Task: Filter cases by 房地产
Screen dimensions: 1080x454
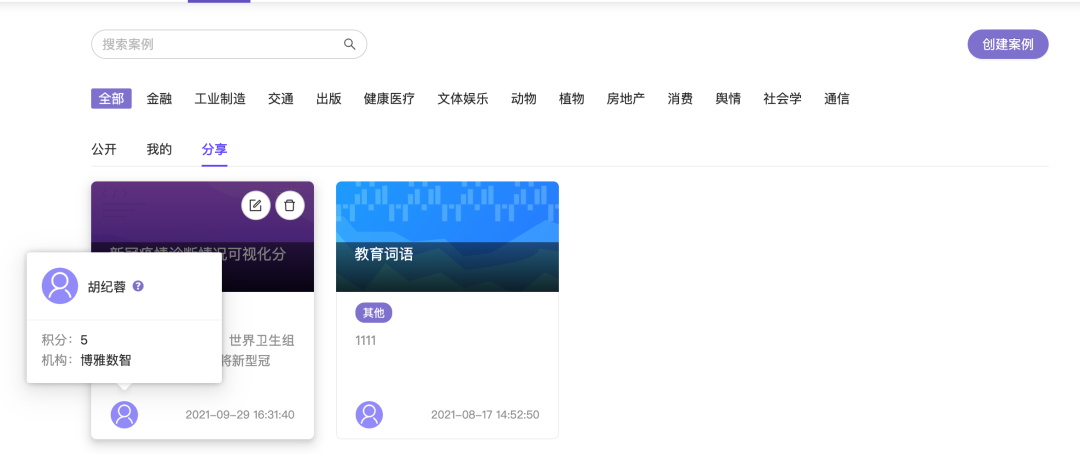Action: coord(625,99)
